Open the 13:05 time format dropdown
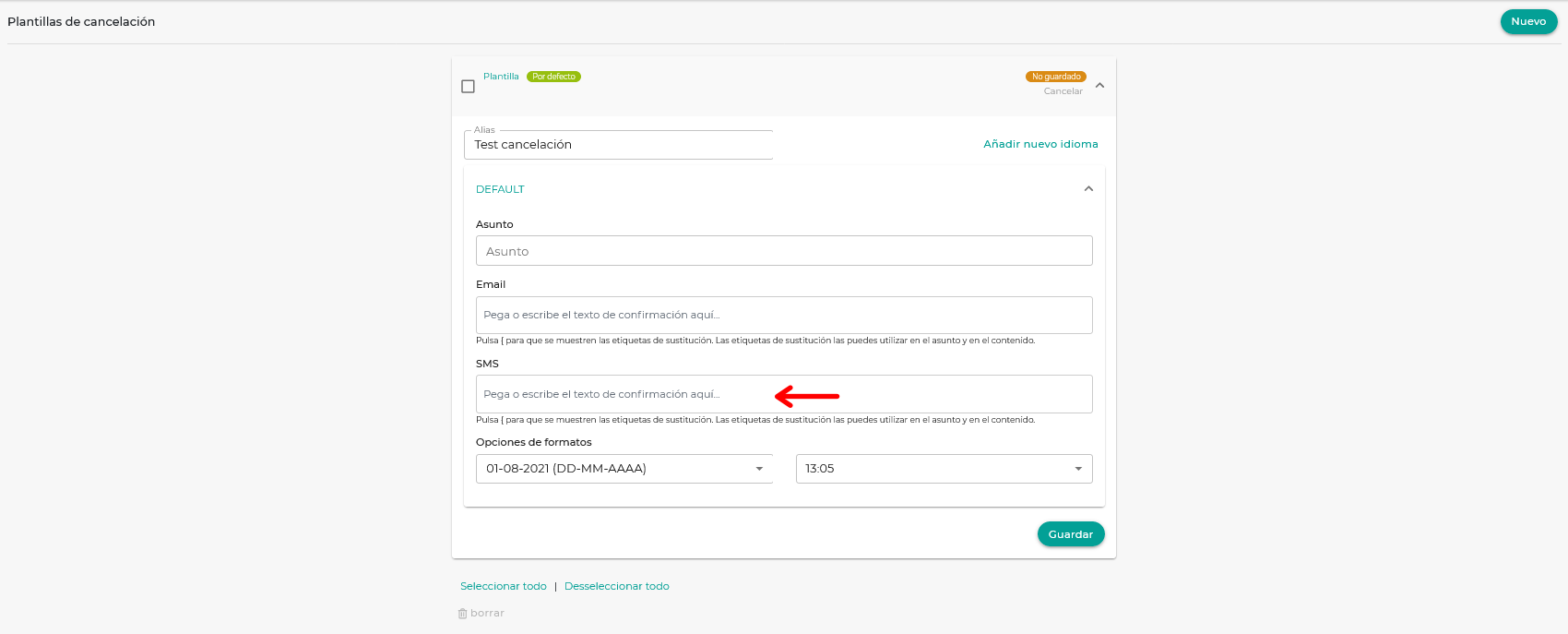Image resolution: width=1568 pixels, height=634 pixels. point(944,469)
